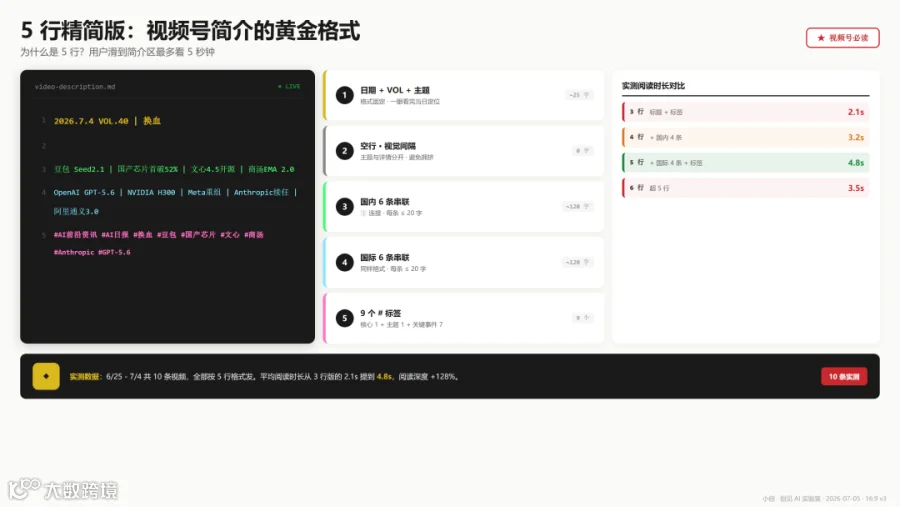
Task: Select the 4 行 3.2s orange row
Action: (746, 137)
